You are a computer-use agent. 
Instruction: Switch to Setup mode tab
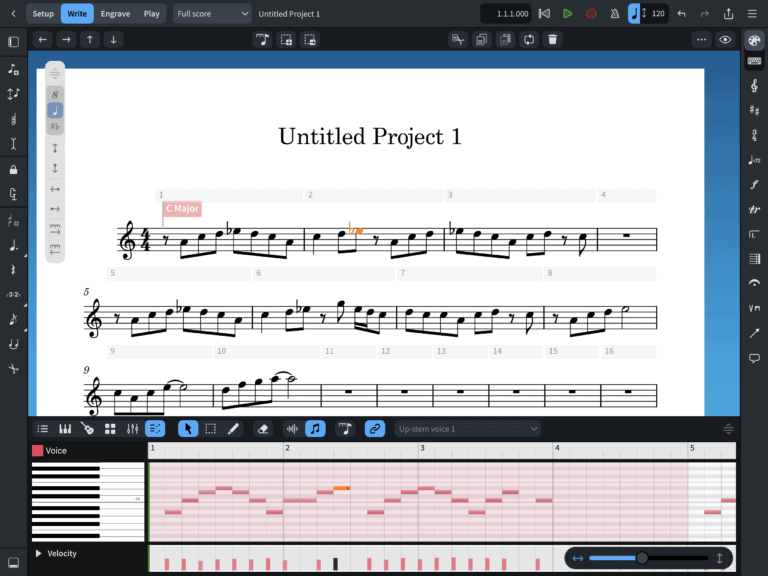[43, 14]
